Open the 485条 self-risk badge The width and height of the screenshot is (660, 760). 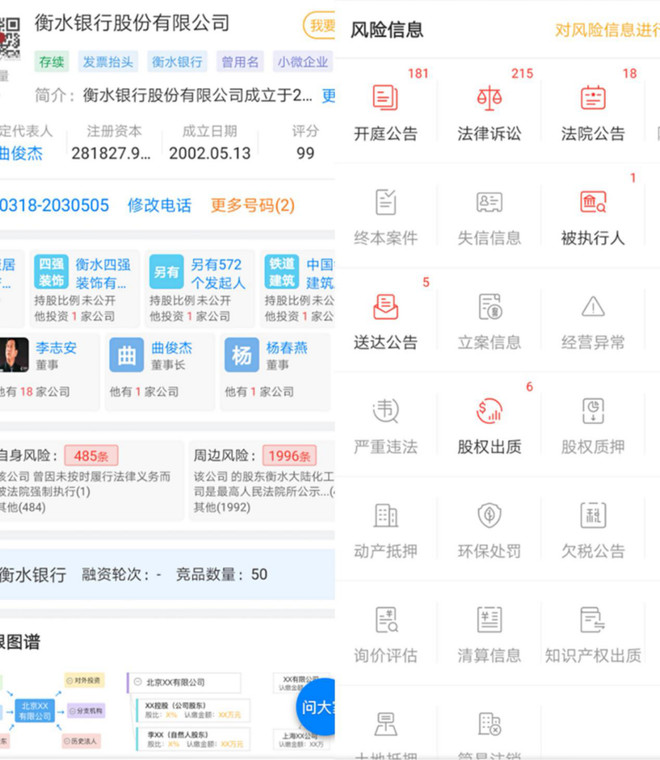pyautogui.click(x=91, y=456)
